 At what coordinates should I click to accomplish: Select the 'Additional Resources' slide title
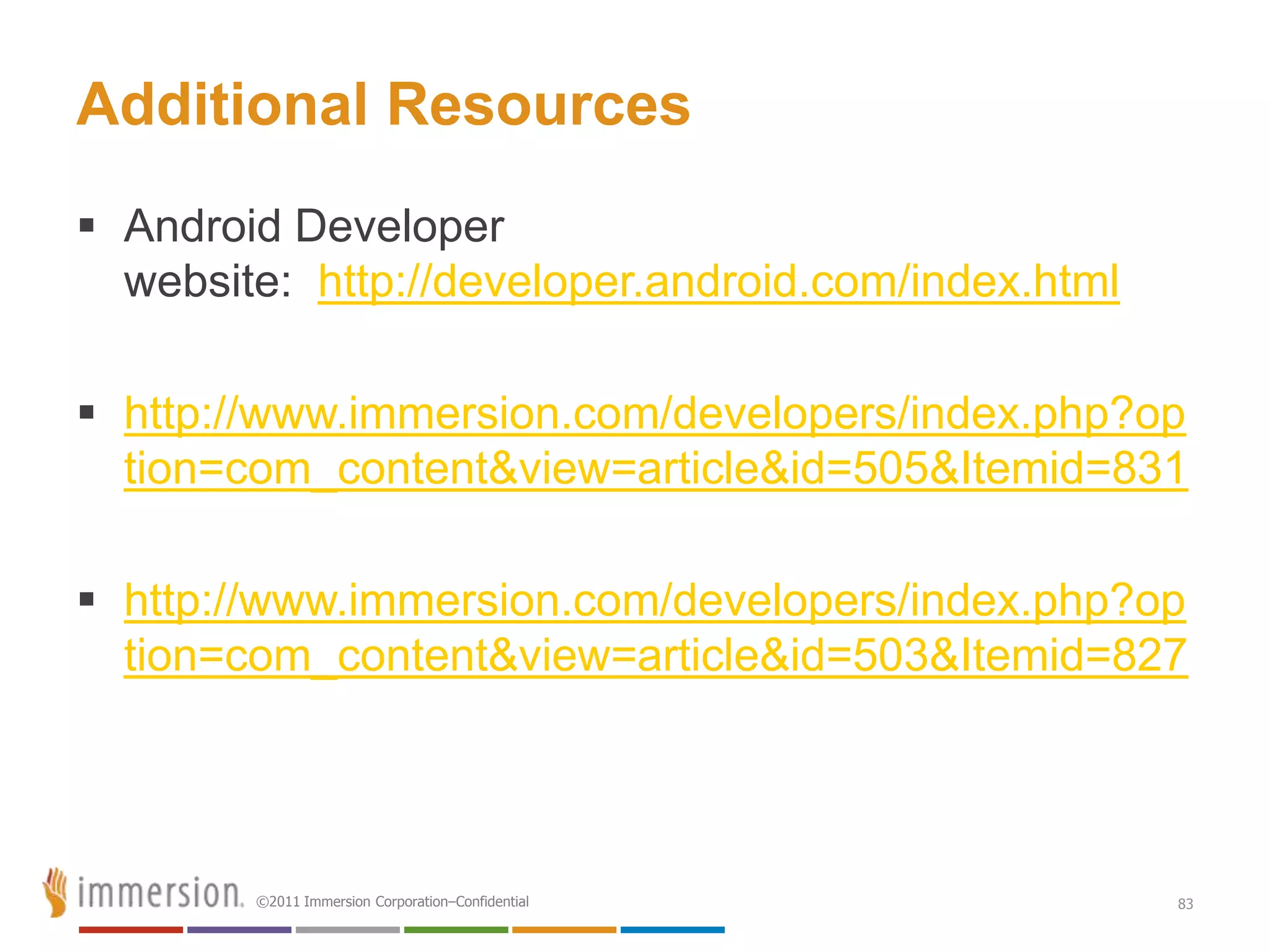383,104
